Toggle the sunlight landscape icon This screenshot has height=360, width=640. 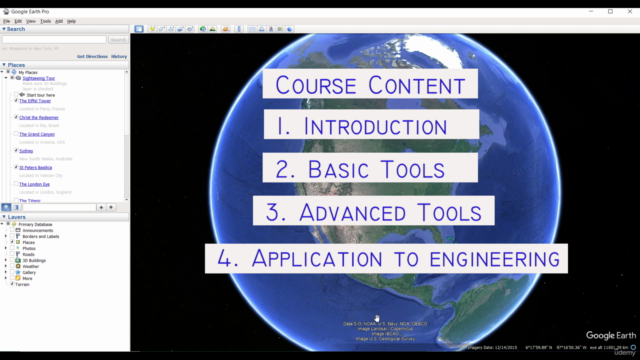point(212,29)
